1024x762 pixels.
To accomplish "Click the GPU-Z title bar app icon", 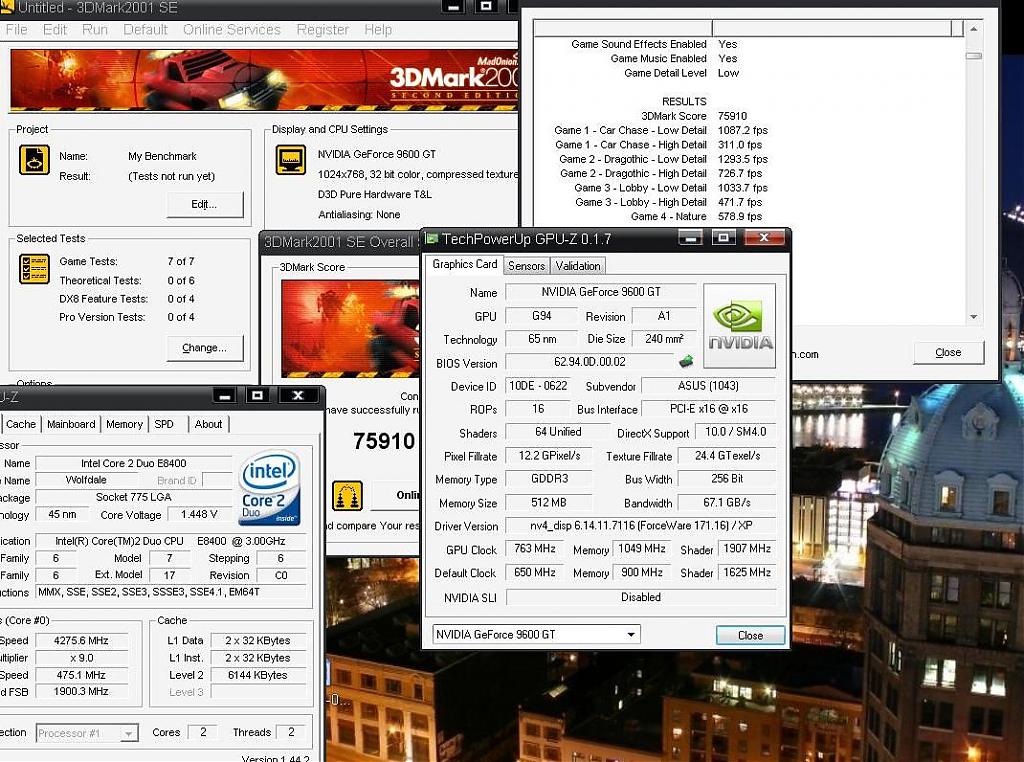I will click(x=432, y=238).
